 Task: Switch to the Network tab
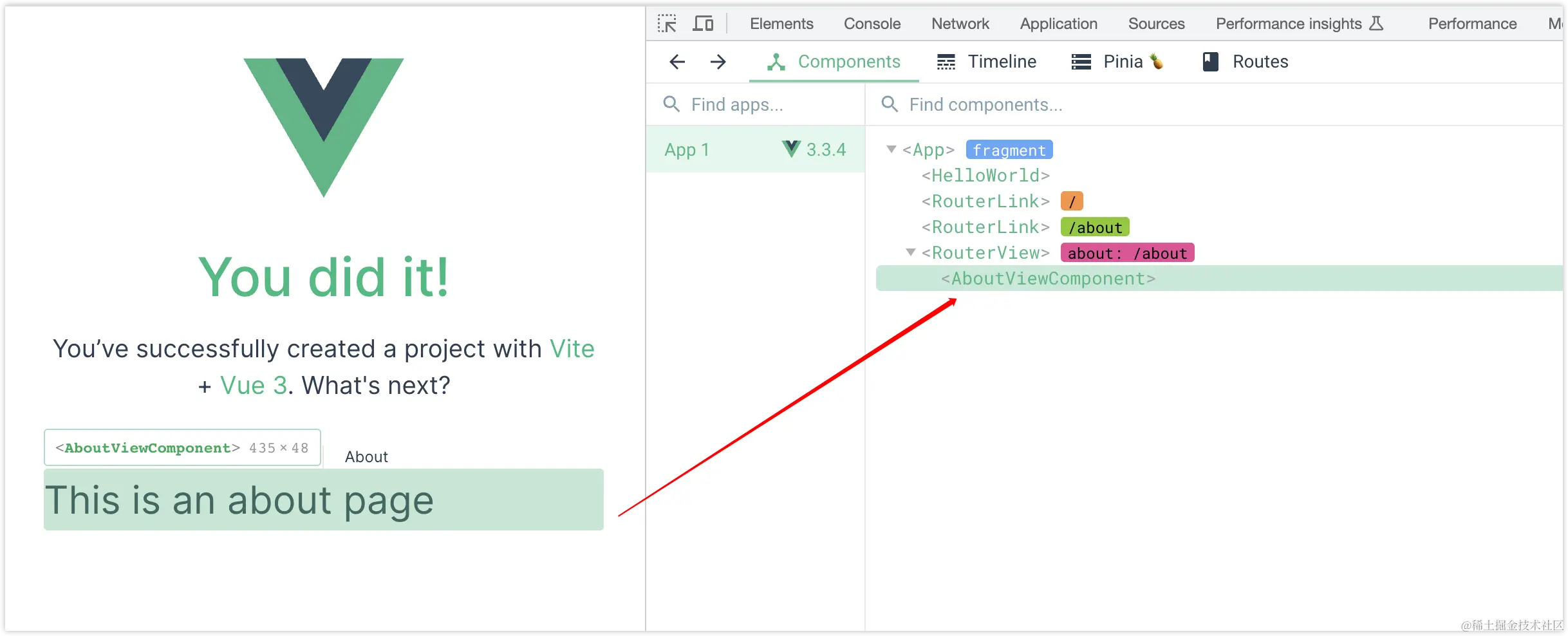960,23
